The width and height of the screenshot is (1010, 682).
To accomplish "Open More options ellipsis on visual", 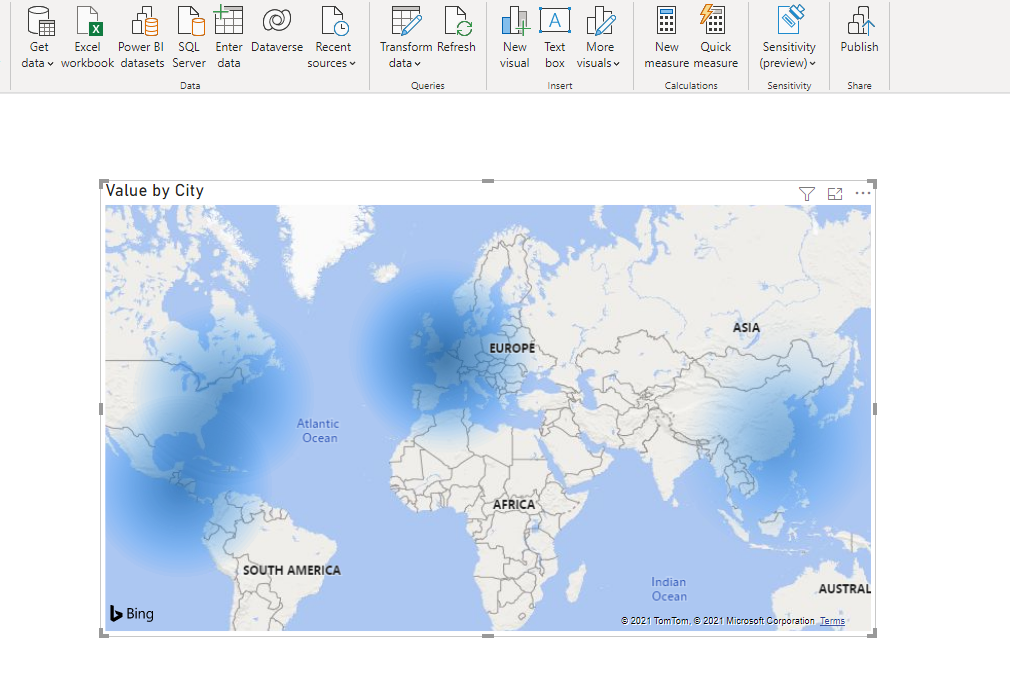I will point(862,193).
